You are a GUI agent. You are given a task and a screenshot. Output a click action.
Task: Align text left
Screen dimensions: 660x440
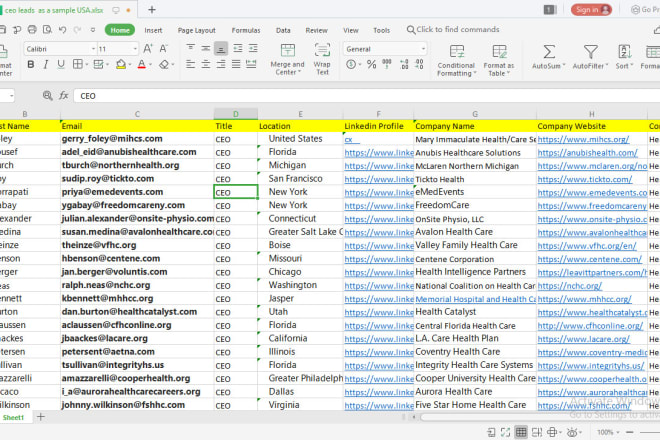tap(190, 64)
